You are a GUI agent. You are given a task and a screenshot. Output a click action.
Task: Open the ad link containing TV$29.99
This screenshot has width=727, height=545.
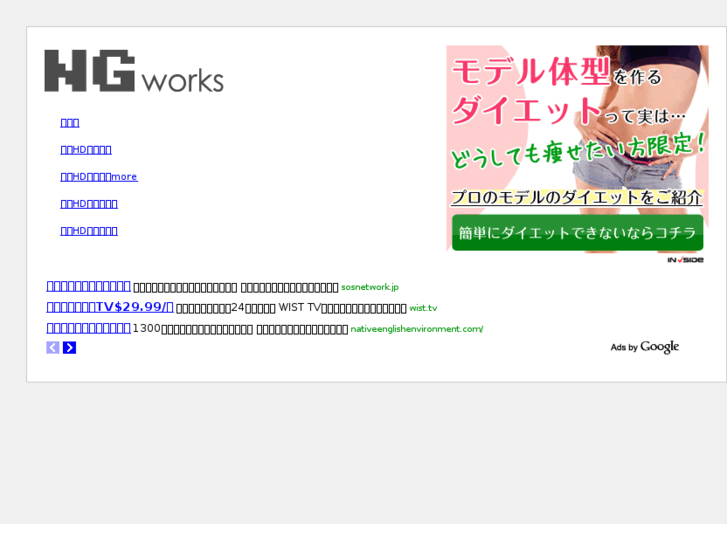[110, 307]
